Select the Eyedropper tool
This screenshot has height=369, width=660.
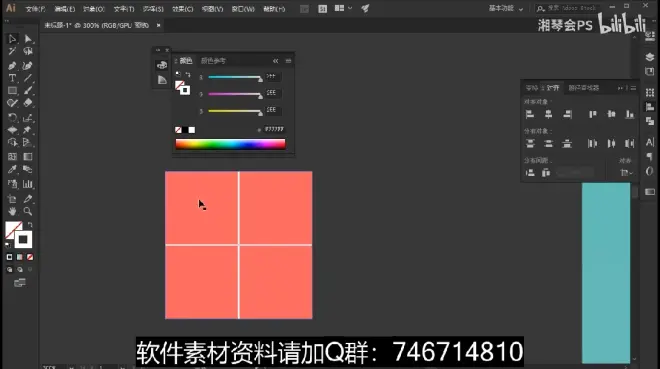click(12, 169)
